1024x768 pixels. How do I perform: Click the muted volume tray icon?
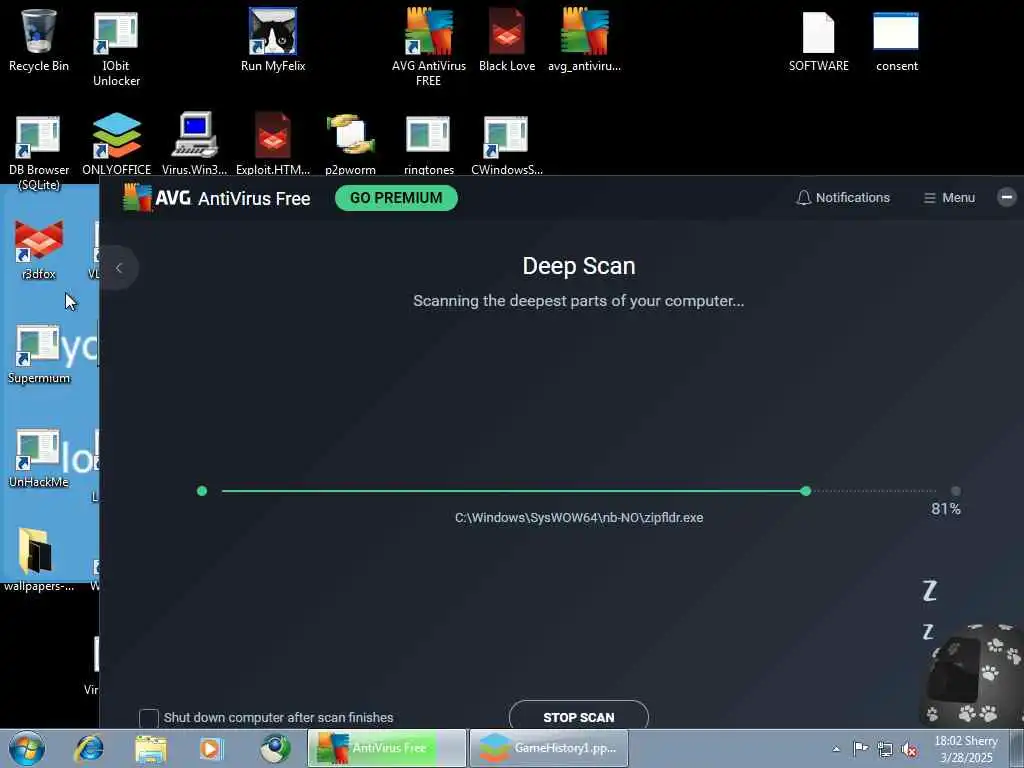tap(909, 749)
